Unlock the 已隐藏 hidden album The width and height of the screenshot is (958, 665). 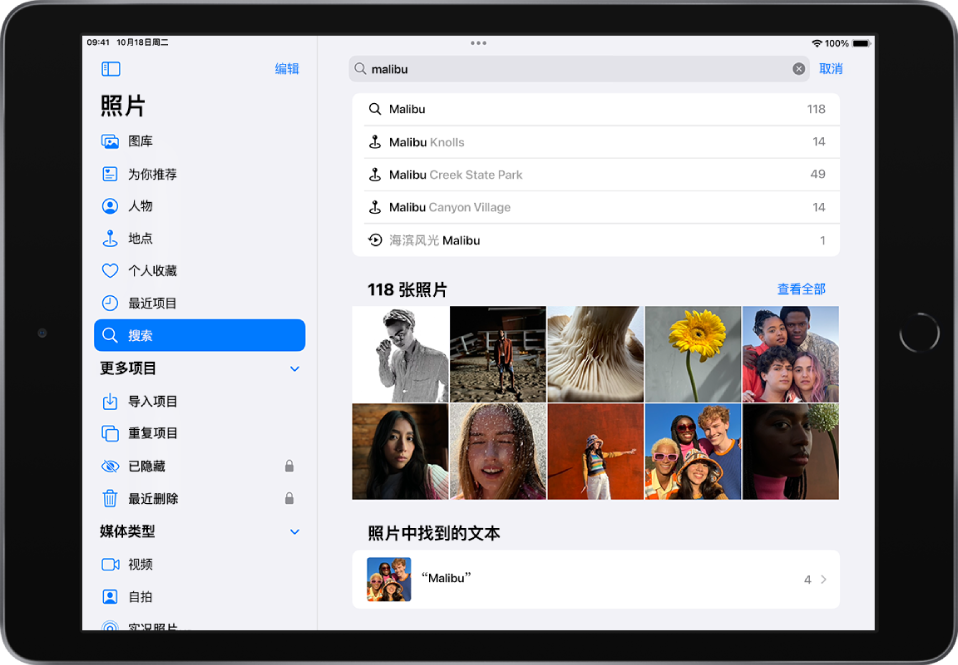tap(289, 466)
